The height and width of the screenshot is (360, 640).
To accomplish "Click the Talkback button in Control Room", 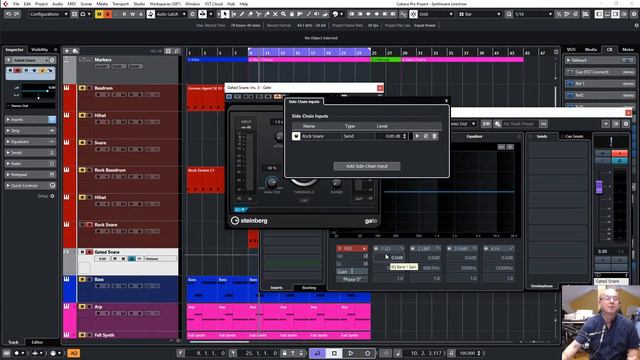I will tap(600, 60).
